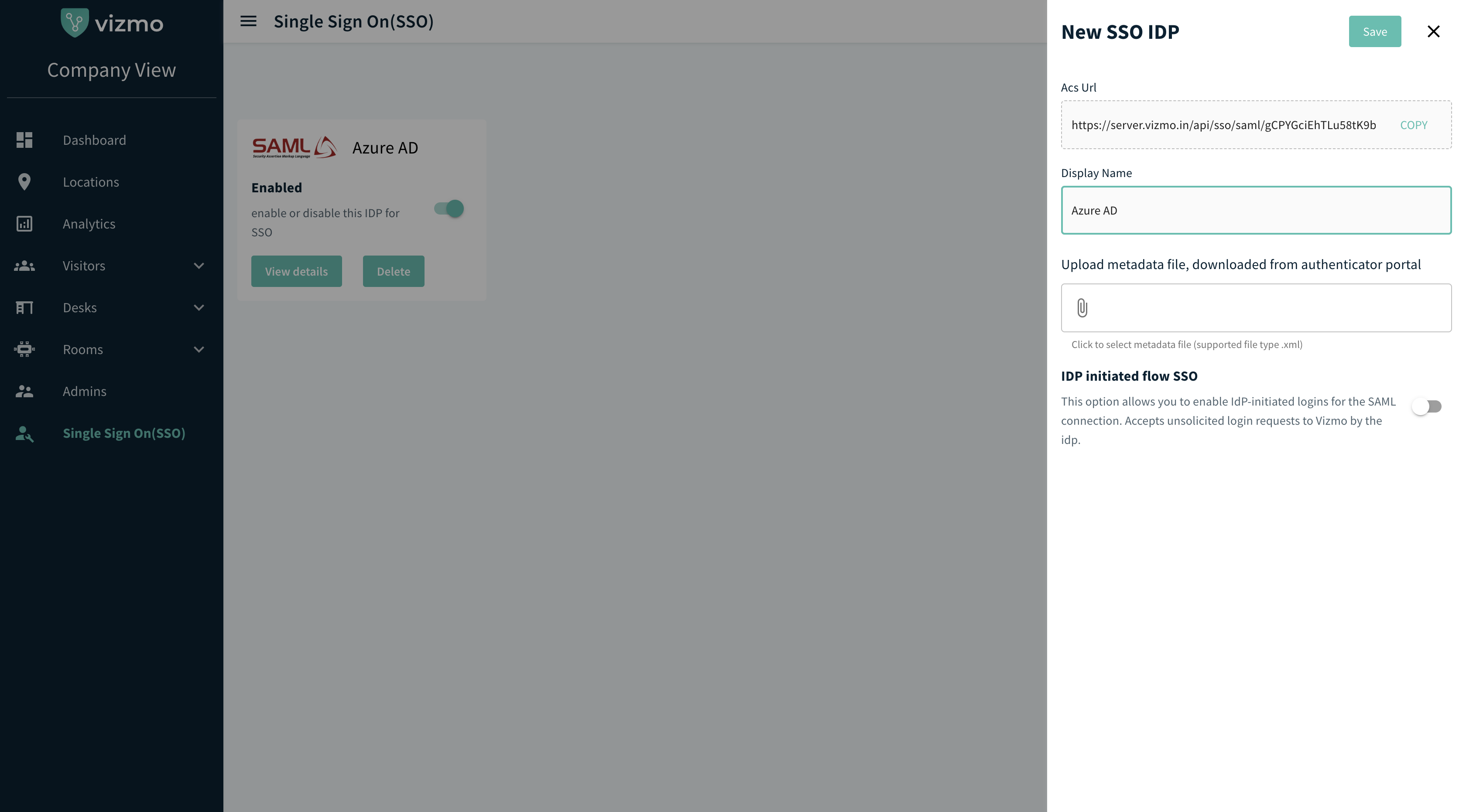The width and height of the screenshot is (1466, 812).
Task: Click the Vizmo shield logo
Action: click(75, 22)
